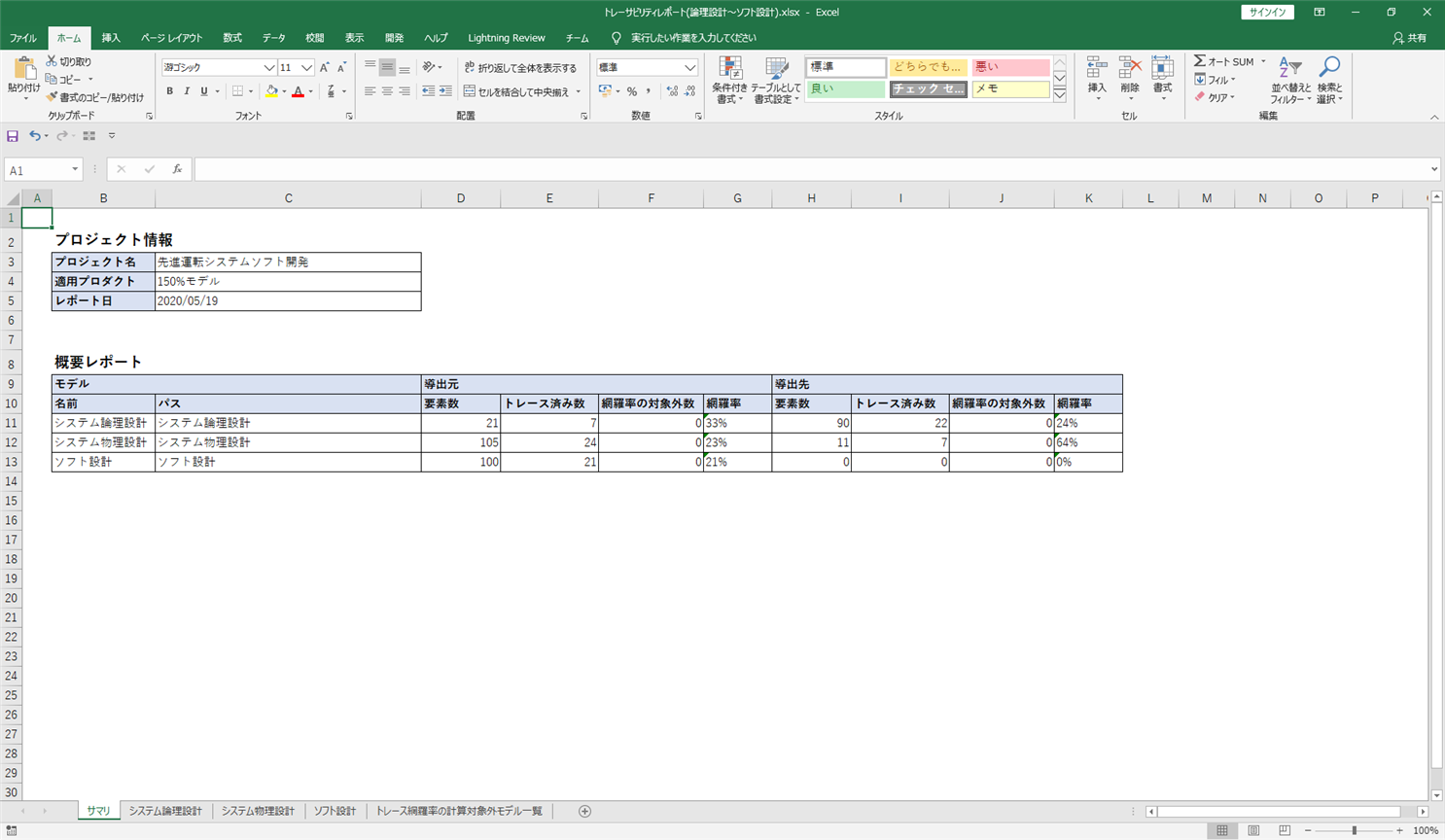Viewport: 1445px width, 840px height.
Task: Expand the formula bar
Action: tap(1434, 169)
